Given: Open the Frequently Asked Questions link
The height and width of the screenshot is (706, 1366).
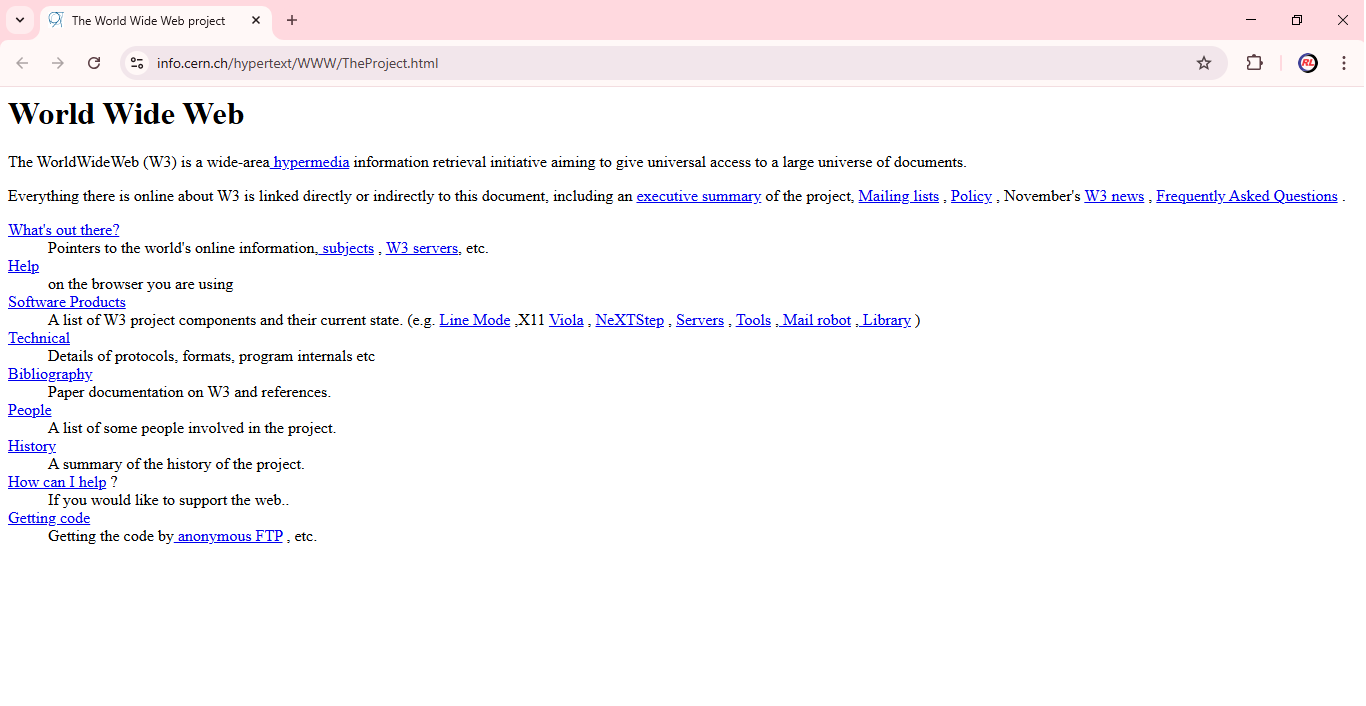Looking at the screenshot, I should (x=1246, y=196).
